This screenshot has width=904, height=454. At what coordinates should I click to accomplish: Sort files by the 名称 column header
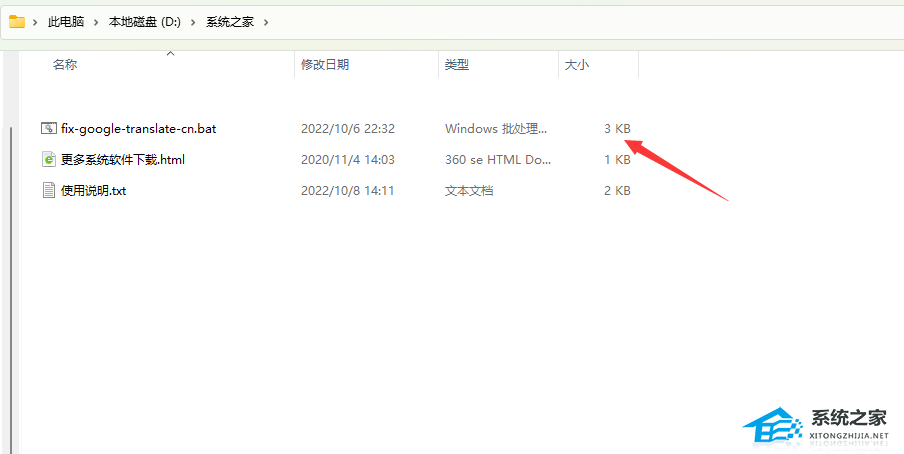pos(65,64)
